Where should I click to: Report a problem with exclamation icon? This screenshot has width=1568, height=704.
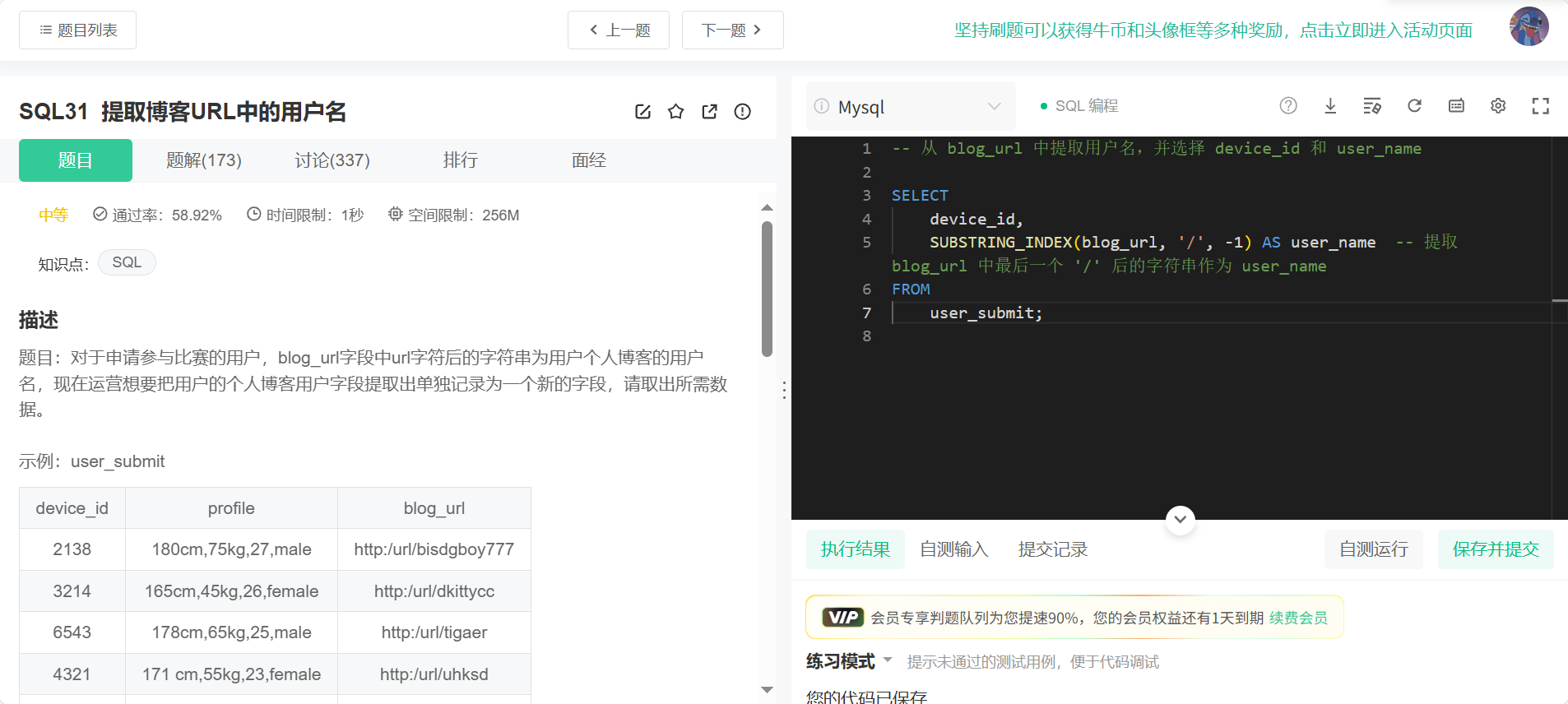(x=742, y=112)
